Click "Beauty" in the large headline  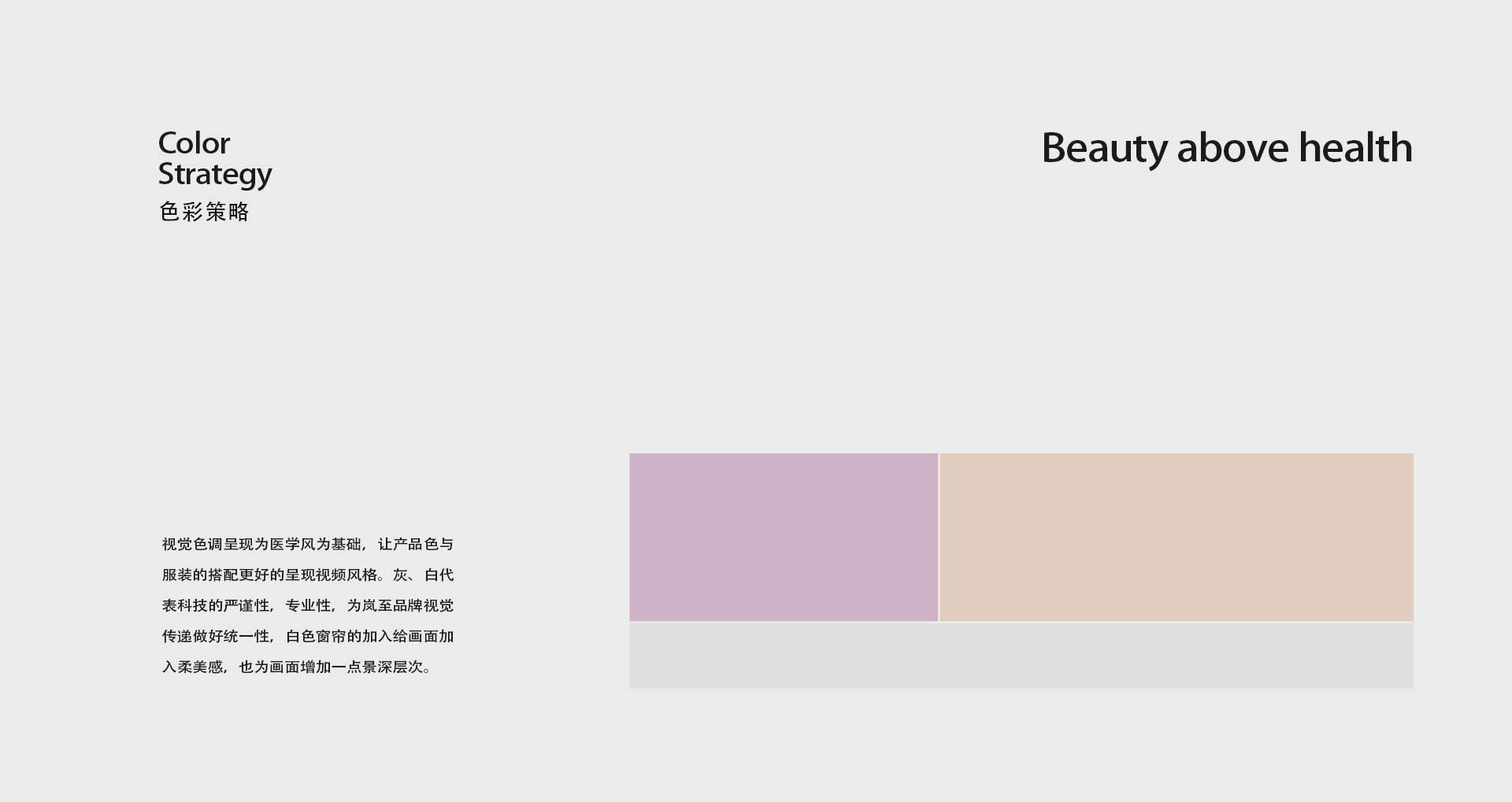click(x=1105, y=148)
